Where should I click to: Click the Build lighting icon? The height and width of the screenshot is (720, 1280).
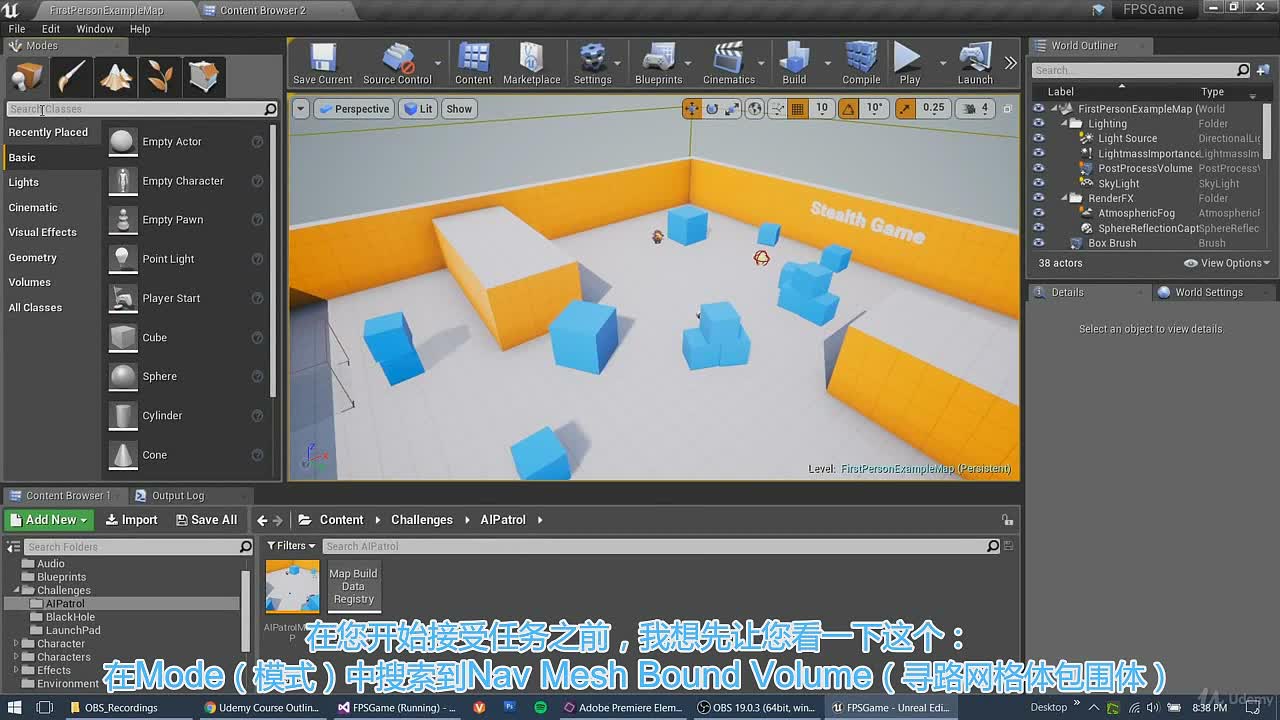tap(794, 64)
